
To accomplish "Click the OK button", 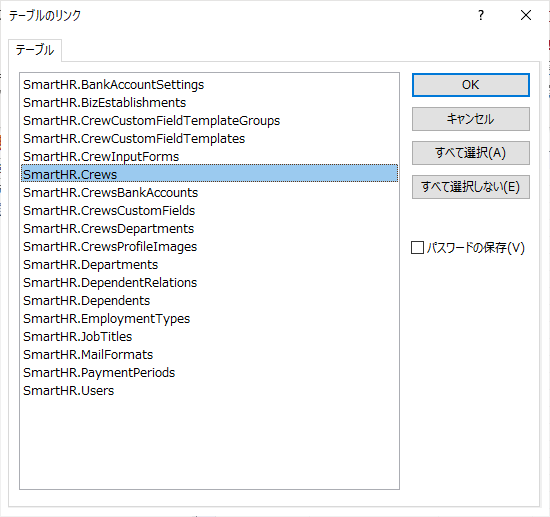I will point(470,85).
